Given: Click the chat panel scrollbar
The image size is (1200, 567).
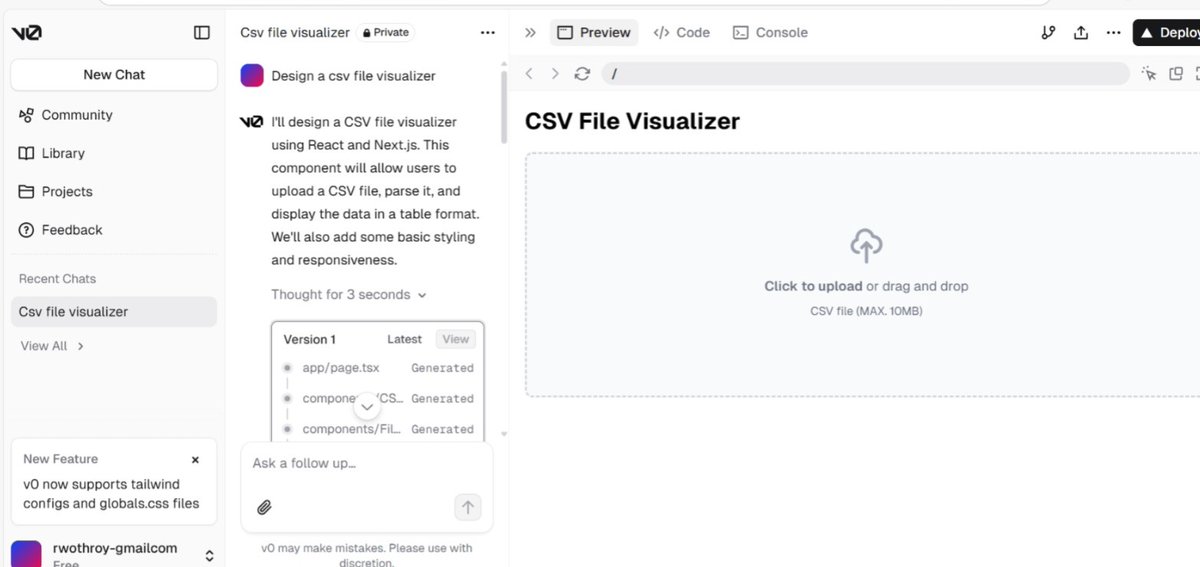Looking at the screenshot, I should pyautogui.click(x=504, y=107).
